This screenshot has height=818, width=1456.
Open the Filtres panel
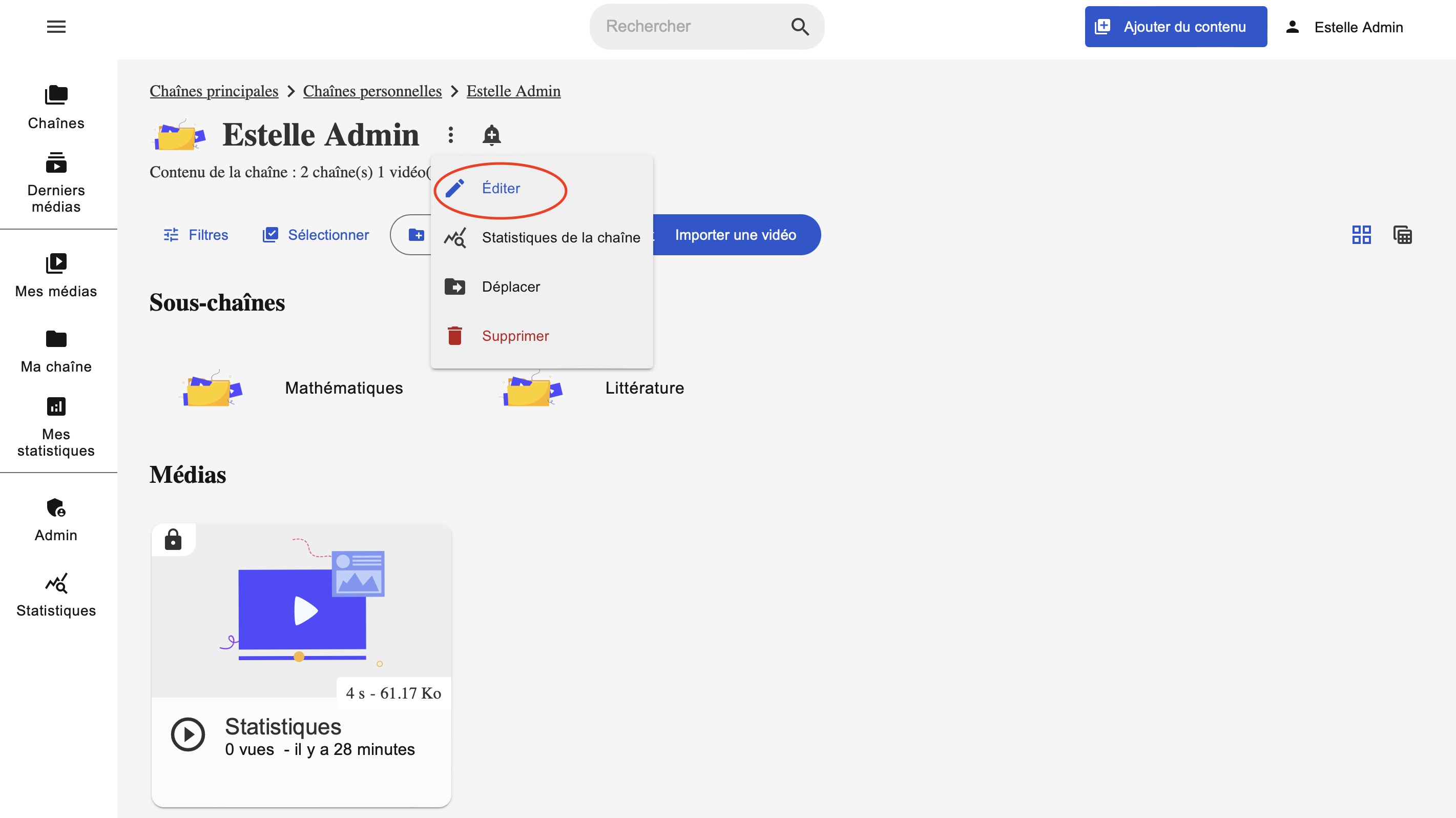coord(196,235)
